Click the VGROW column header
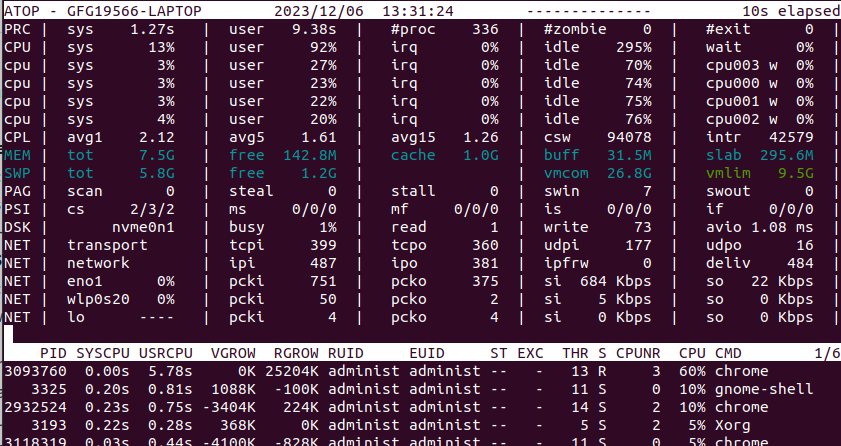Viewport: 841px width, 446px height. pyautogui.click(x=233, y=353)
